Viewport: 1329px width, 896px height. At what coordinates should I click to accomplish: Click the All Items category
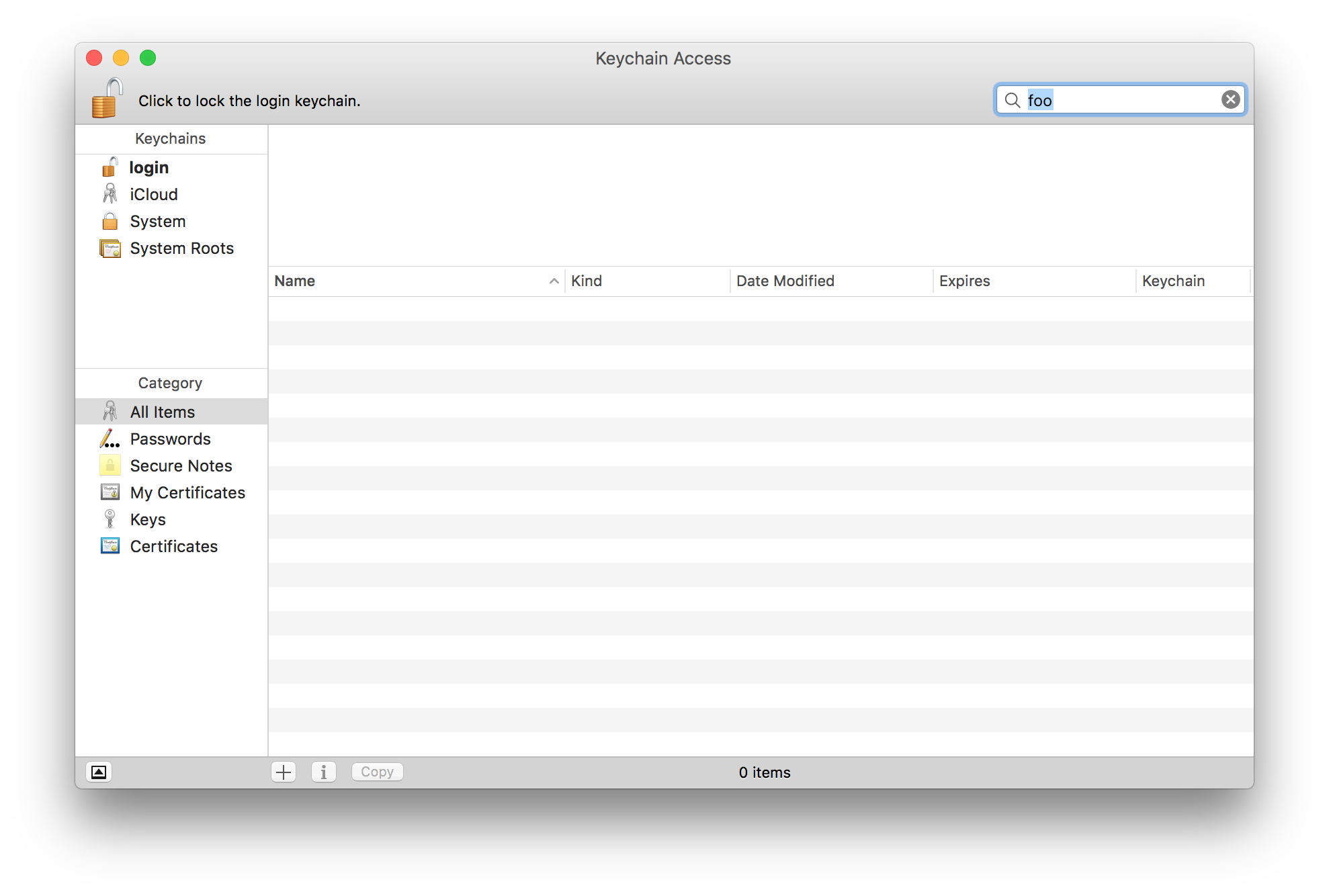point(162,412)
